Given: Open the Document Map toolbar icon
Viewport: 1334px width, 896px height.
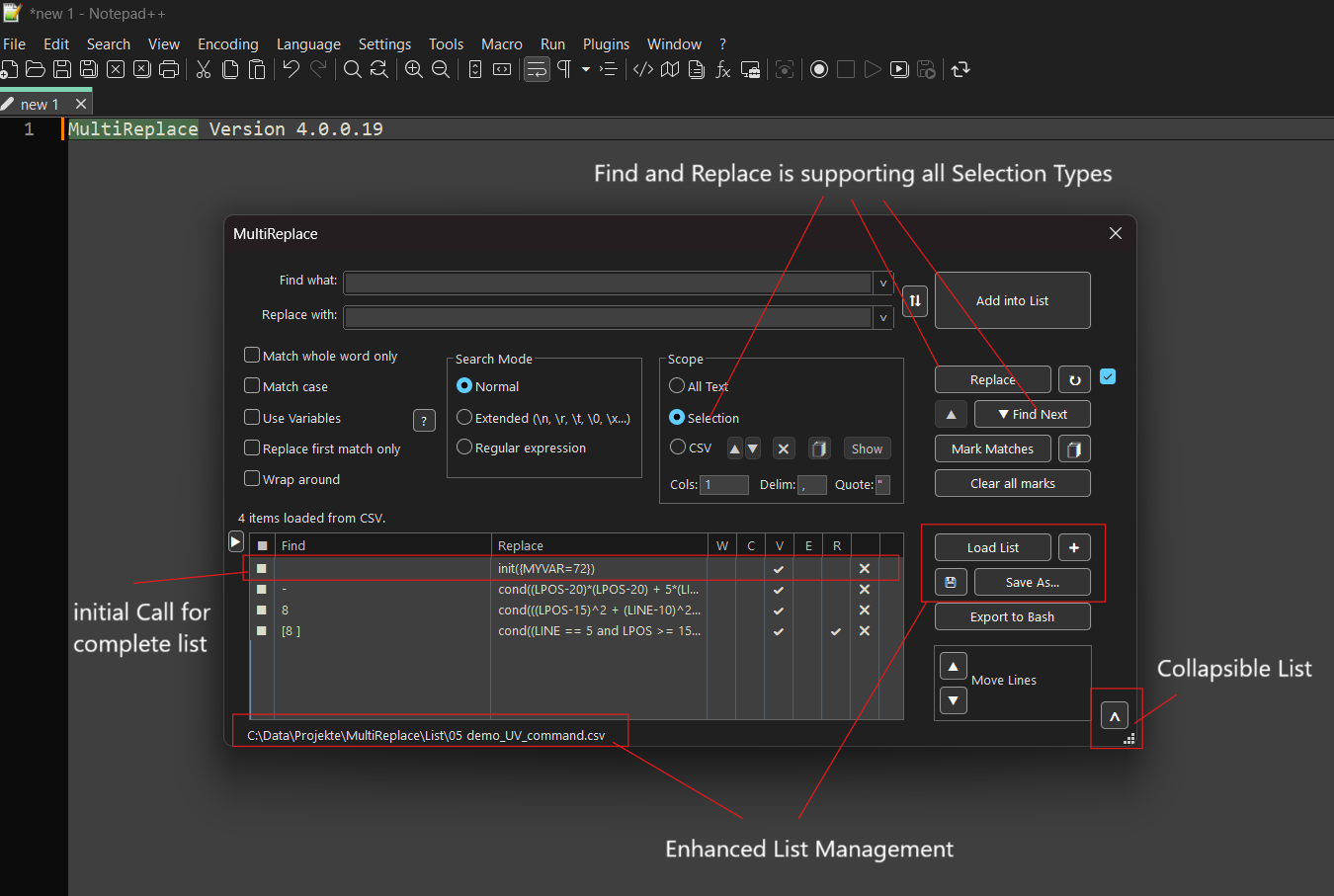Looking at the screenshot, I should (670, 69).
